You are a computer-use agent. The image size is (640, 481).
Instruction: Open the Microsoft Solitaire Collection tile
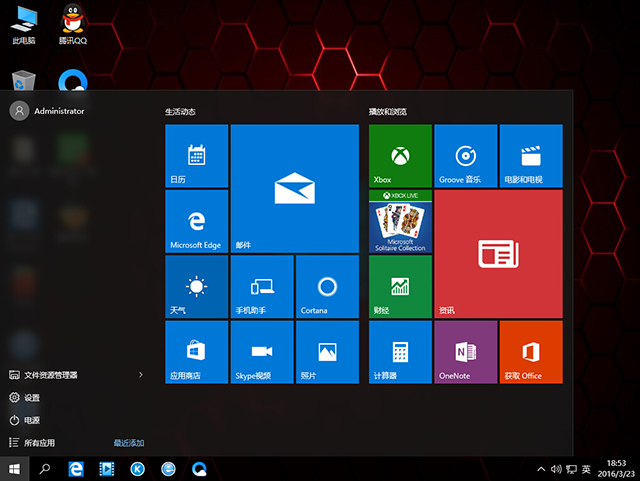(x=400, y=221)
